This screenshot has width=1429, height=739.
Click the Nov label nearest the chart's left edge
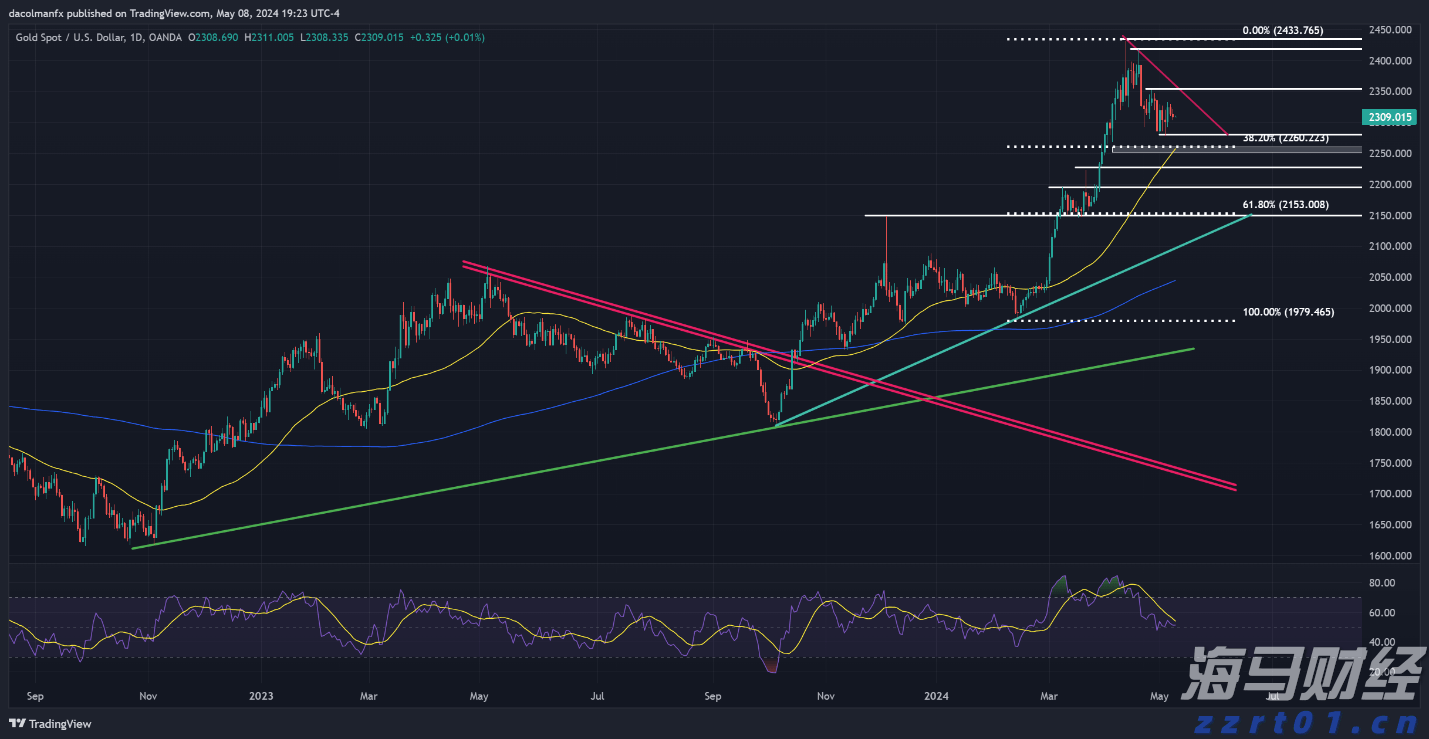(147, 694)
